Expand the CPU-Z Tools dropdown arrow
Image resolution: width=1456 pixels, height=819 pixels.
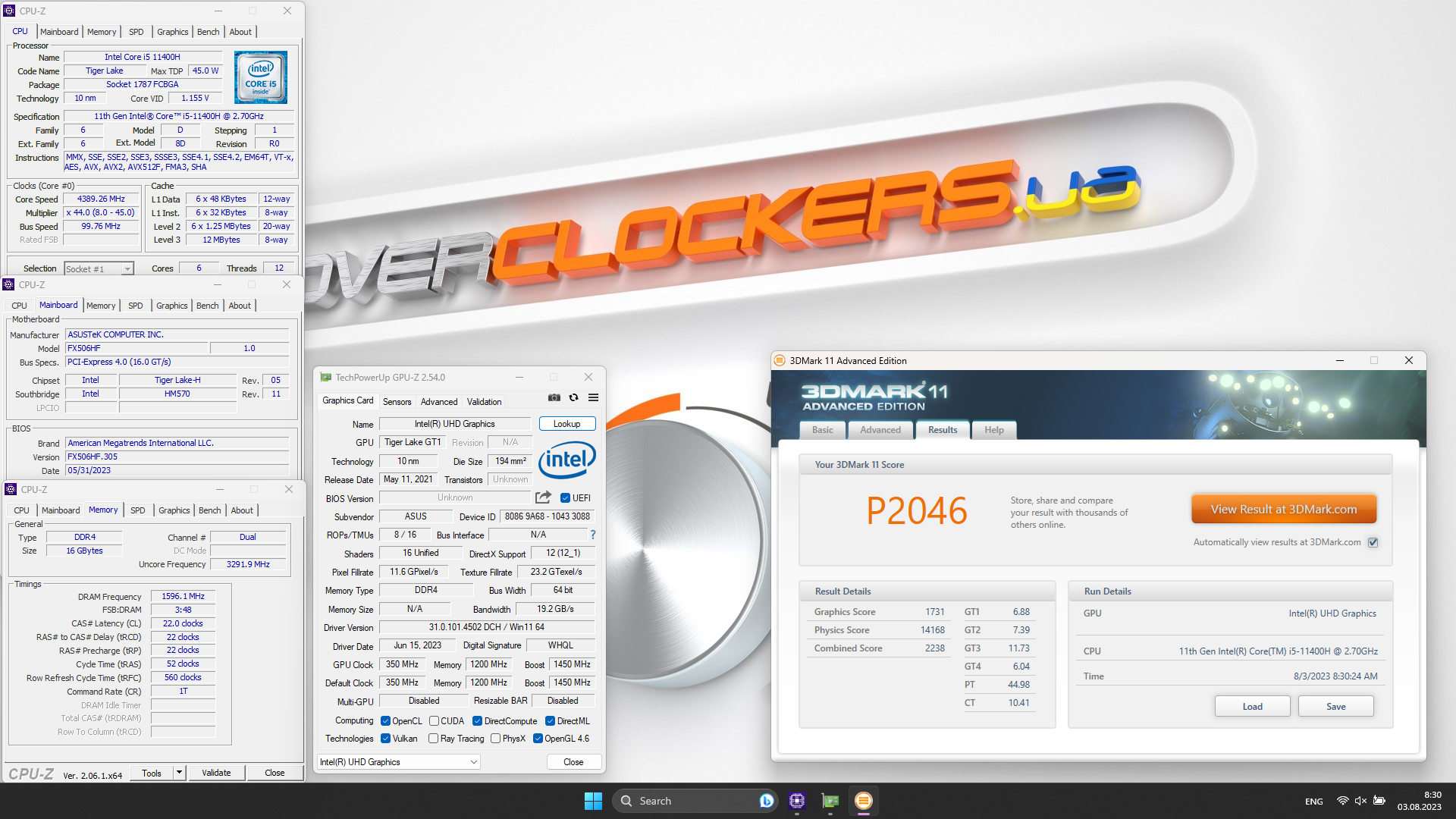pos(180,773)
